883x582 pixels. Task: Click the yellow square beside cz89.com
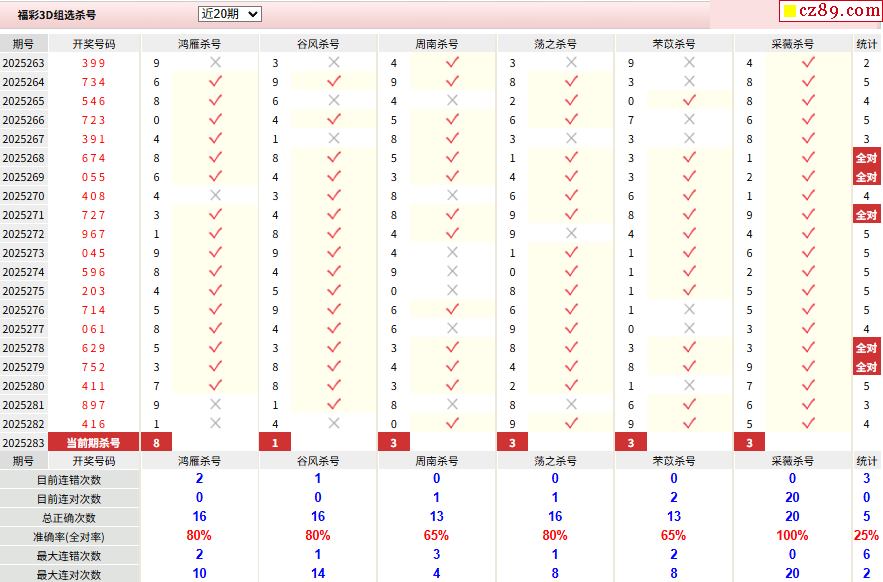[789, 12]
